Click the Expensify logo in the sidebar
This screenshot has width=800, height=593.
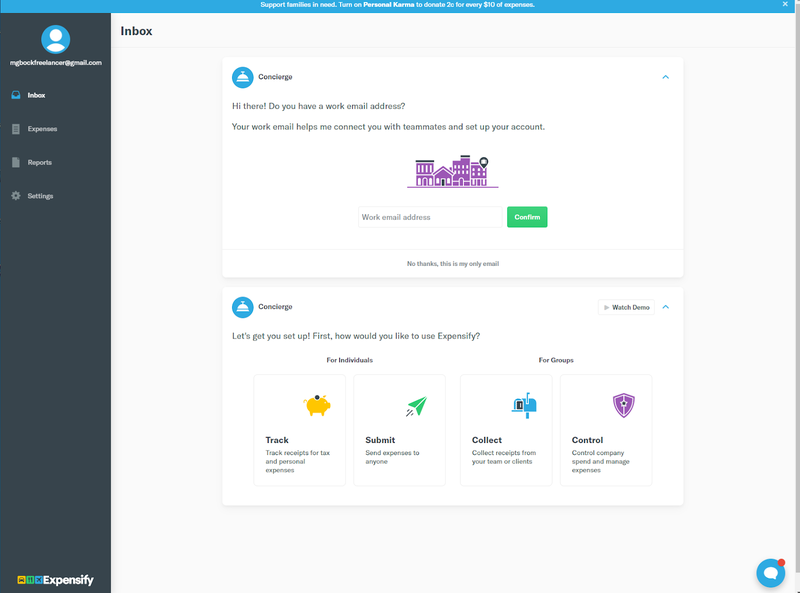56,580
